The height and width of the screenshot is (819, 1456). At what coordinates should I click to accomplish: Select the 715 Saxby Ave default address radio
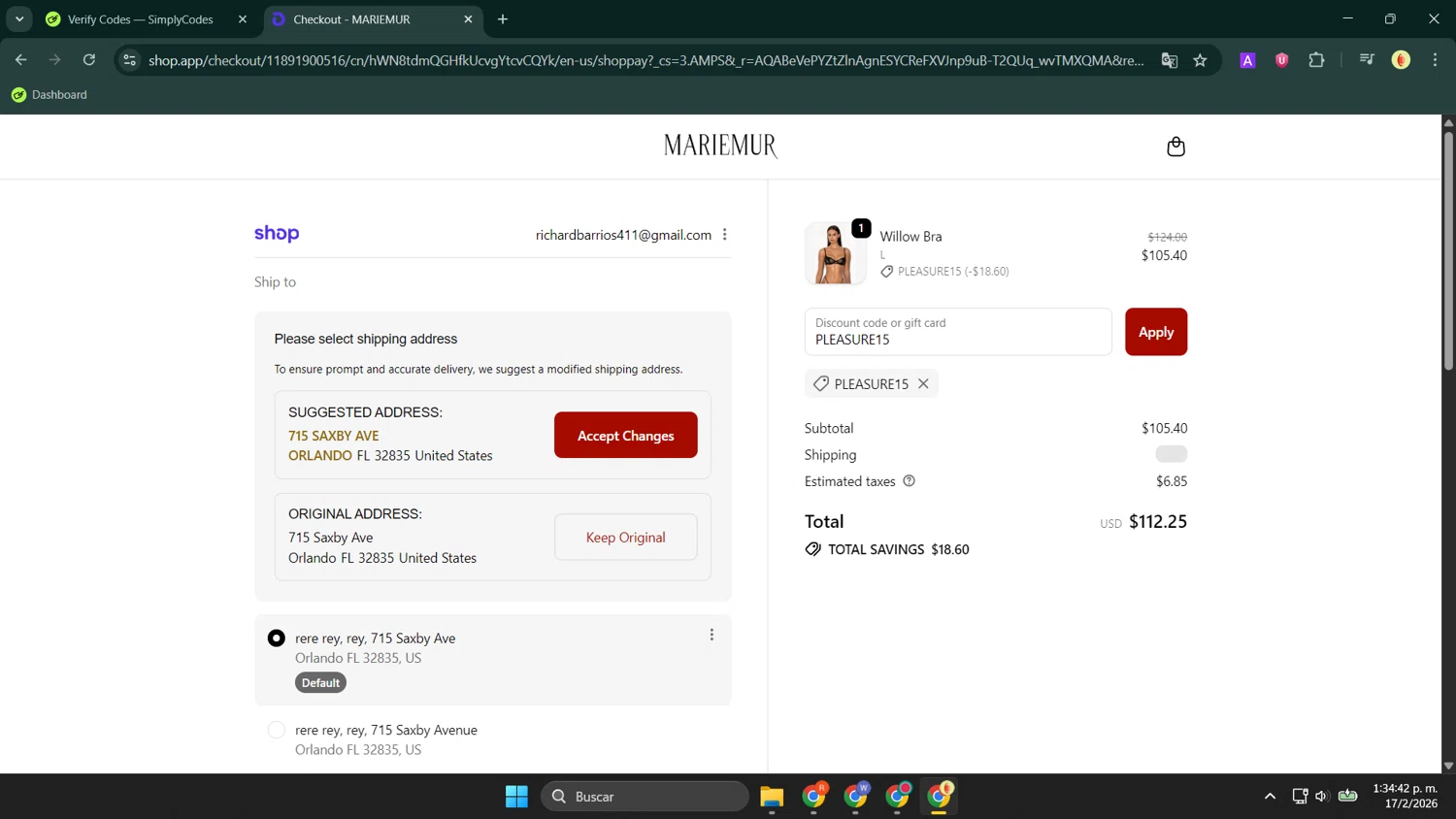(x=277, y=638)
